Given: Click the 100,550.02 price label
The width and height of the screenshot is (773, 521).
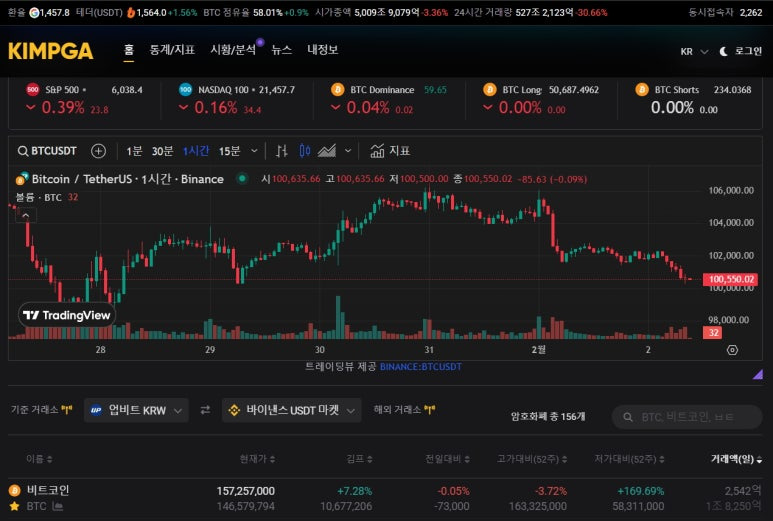Looking at the screenshot, I should pyautogui.click(x=731, y=279).
